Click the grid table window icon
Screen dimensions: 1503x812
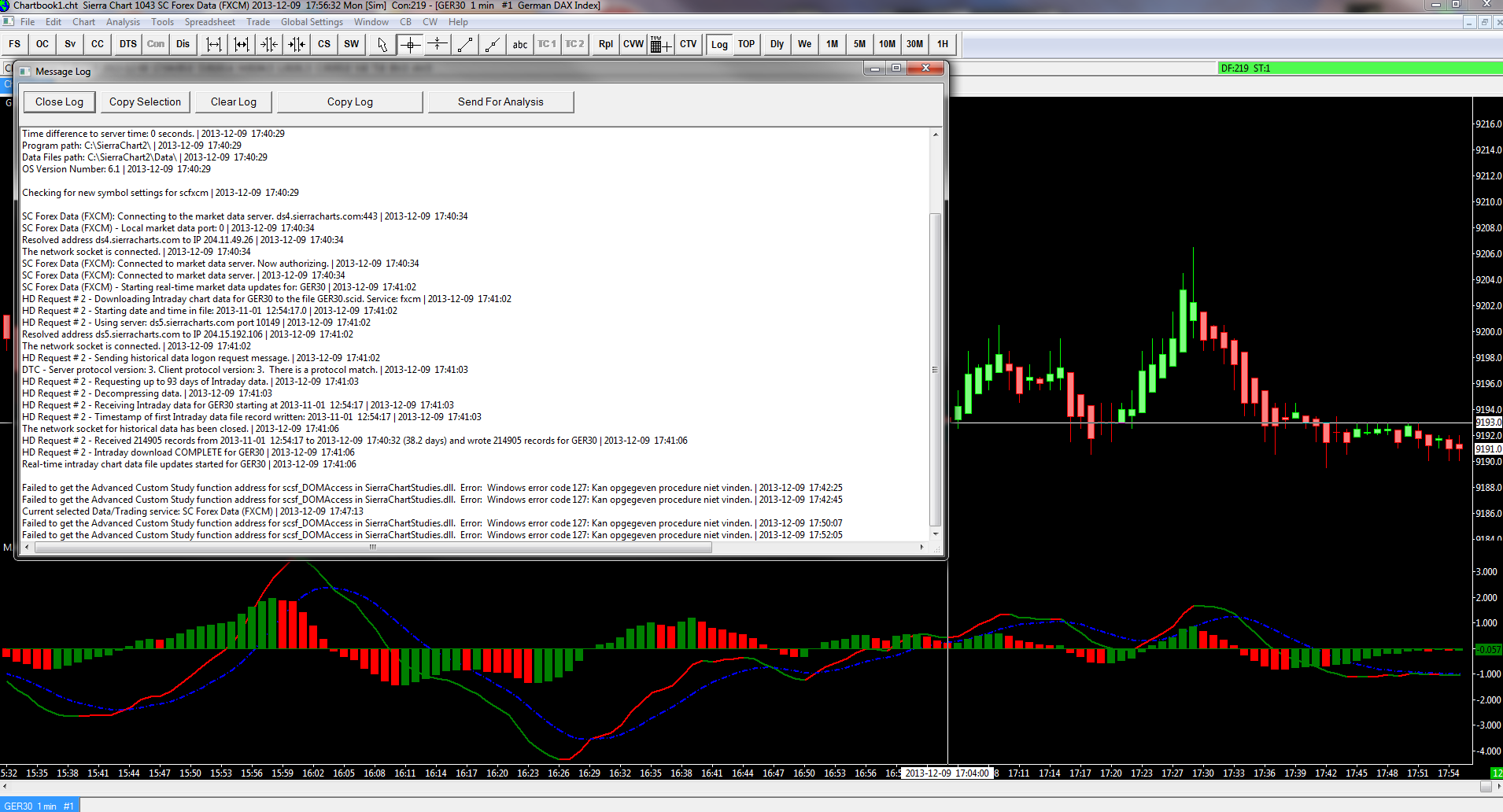pyautogui.click(x=661, y=44)
